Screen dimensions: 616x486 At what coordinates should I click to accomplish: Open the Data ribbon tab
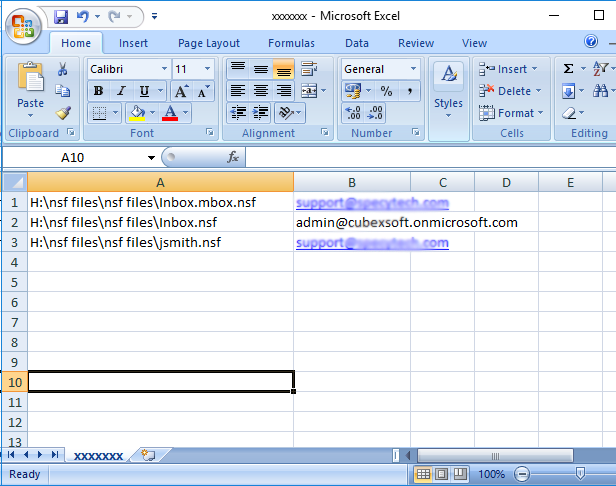(357, 43)
